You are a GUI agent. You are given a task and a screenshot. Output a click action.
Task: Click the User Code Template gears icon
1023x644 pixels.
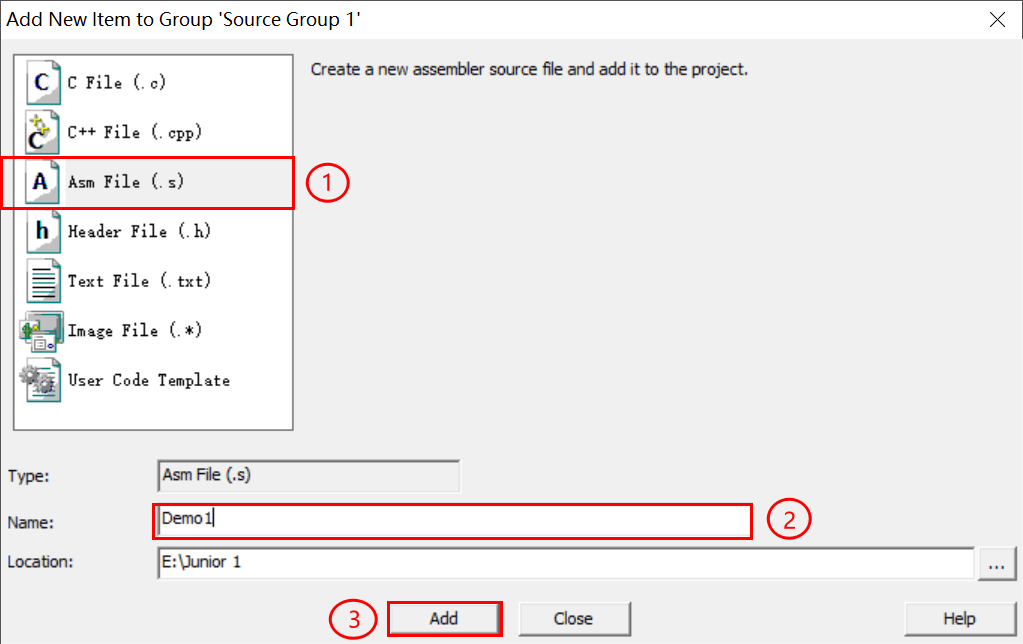(x=40, y=380)
